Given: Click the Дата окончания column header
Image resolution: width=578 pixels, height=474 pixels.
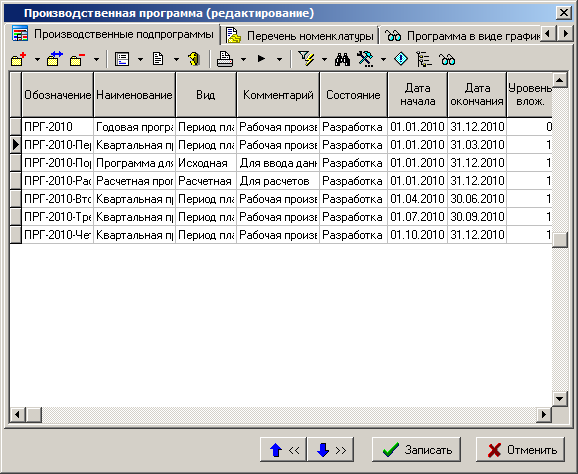Looking at the screenshot, I should click(x=477, y=95).
